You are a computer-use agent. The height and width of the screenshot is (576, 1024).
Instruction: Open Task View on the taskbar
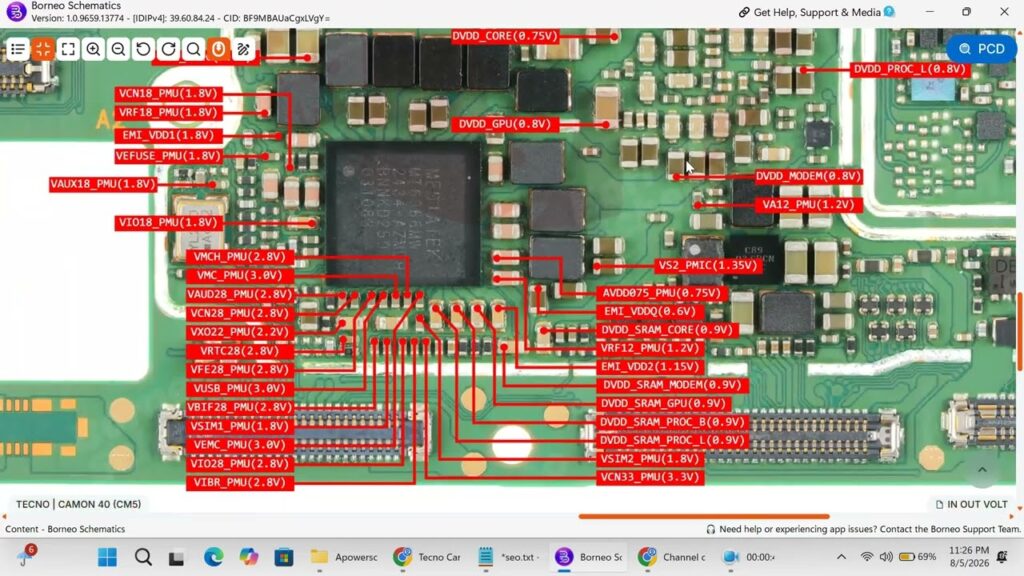pos(177,557)
